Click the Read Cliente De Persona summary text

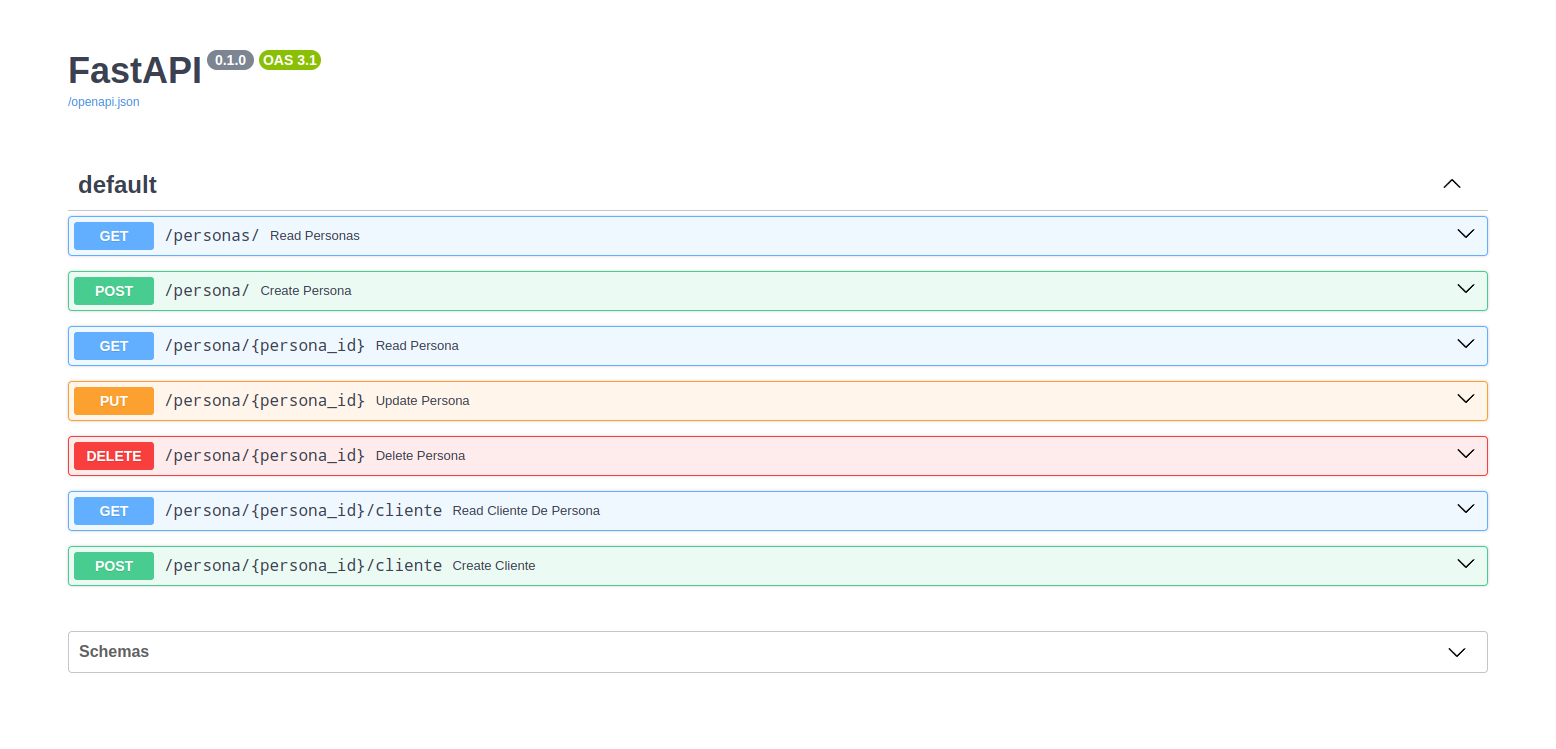click(526, 511)
